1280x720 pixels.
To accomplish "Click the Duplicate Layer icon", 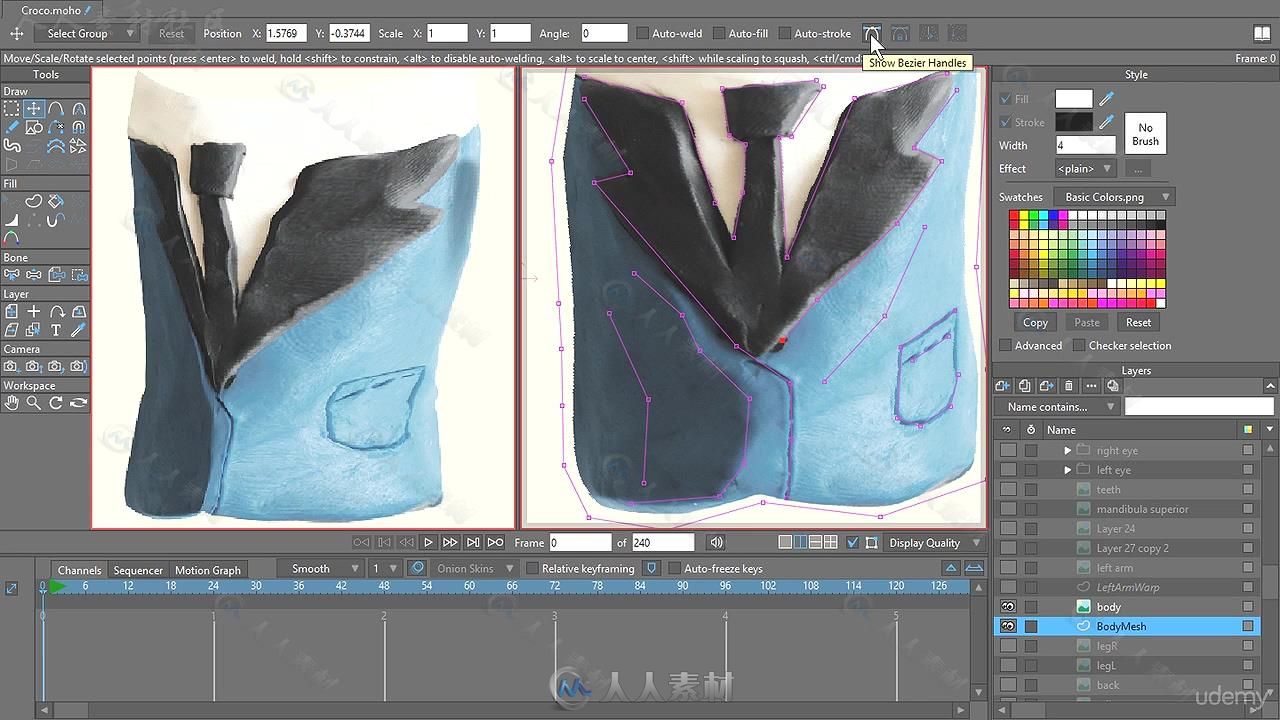I will point(1024,386).
